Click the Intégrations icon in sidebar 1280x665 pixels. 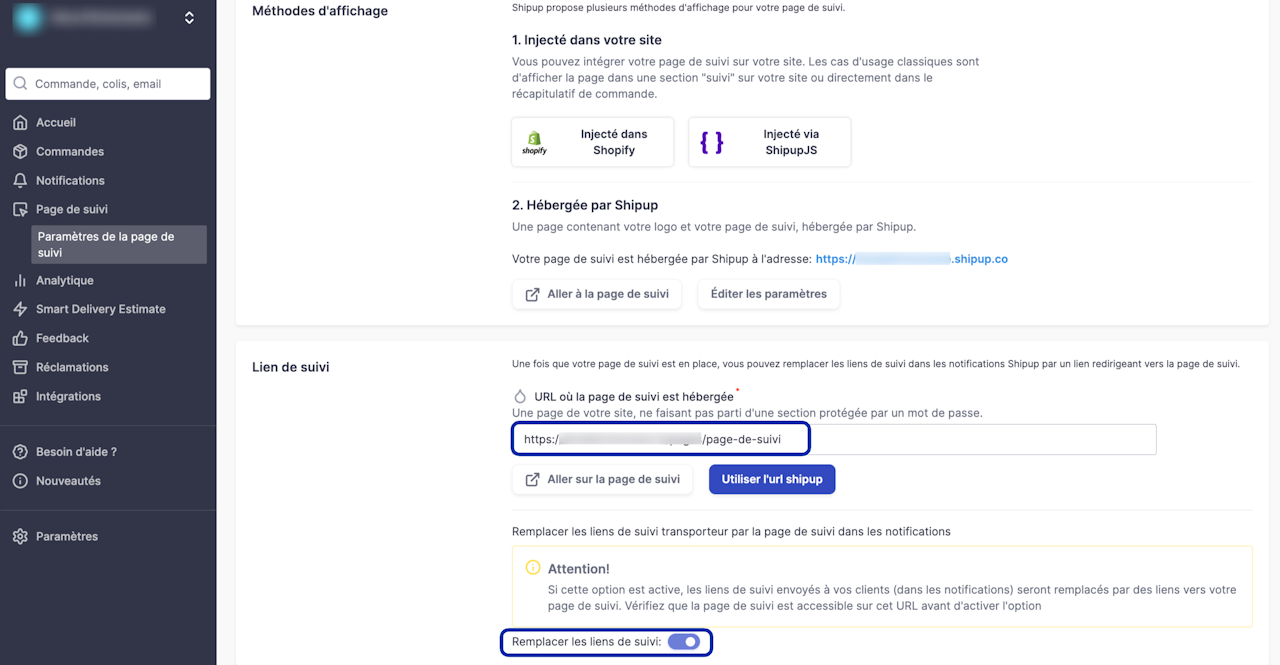pos(20,397)
